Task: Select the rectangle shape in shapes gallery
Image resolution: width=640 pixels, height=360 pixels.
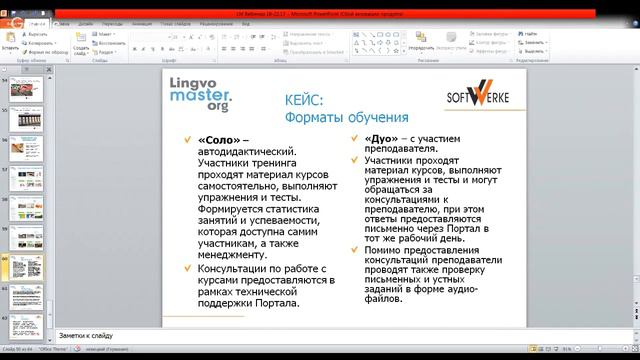Action: click(x=380, y=35)
